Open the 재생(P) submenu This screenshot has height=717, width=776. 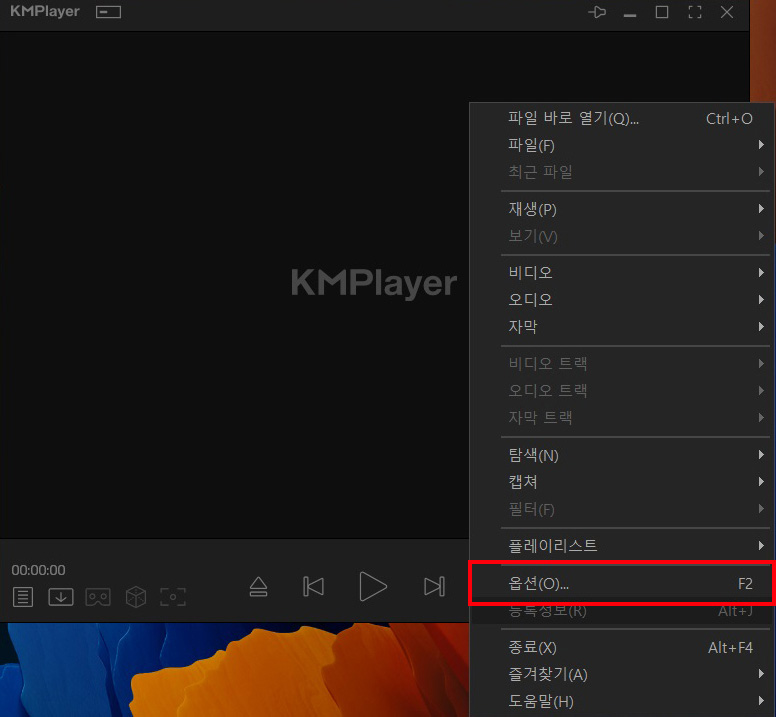[621, 209]
